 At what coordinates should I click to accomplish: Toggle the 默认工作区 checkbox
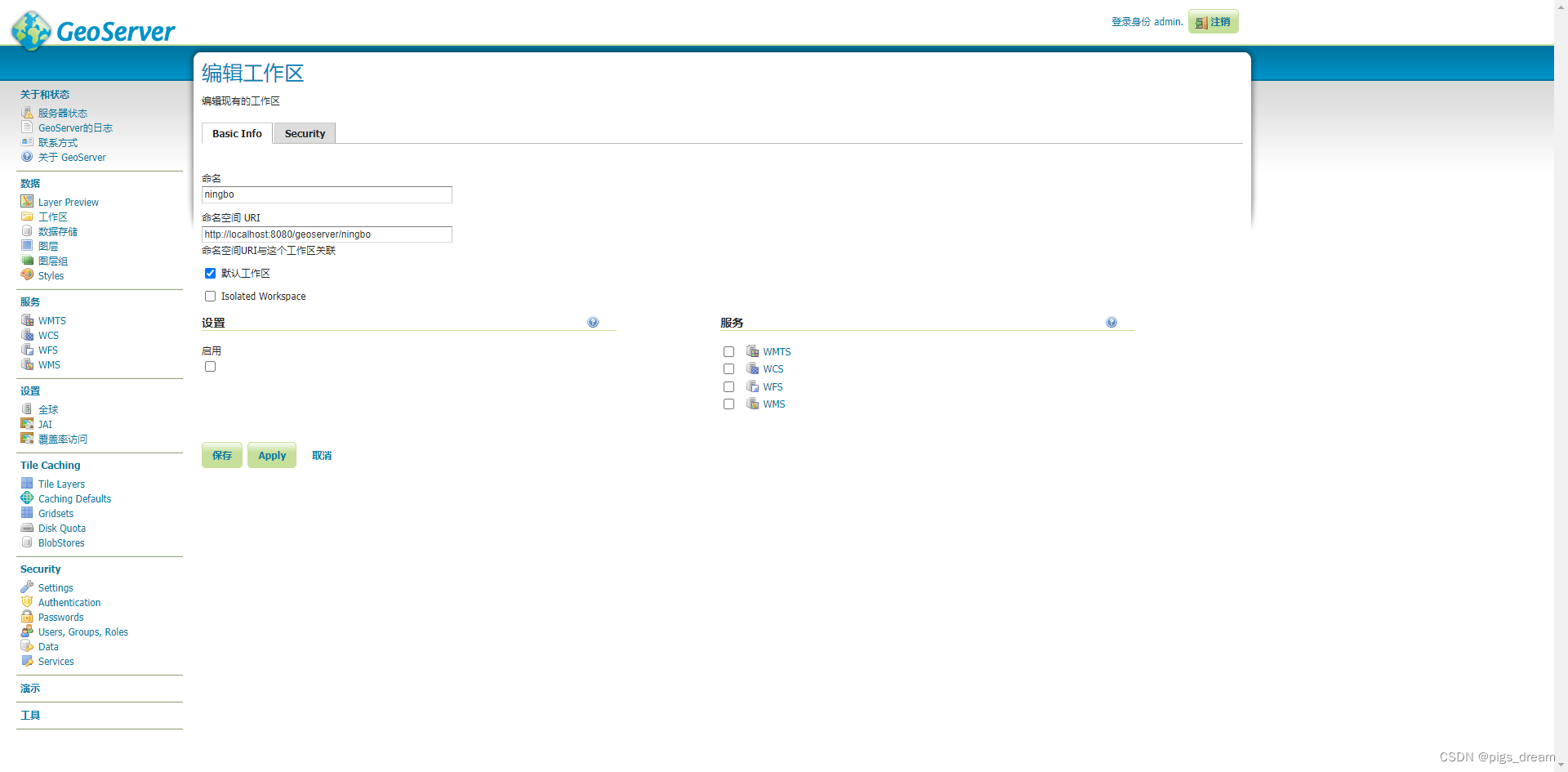(x=210, y=274)
